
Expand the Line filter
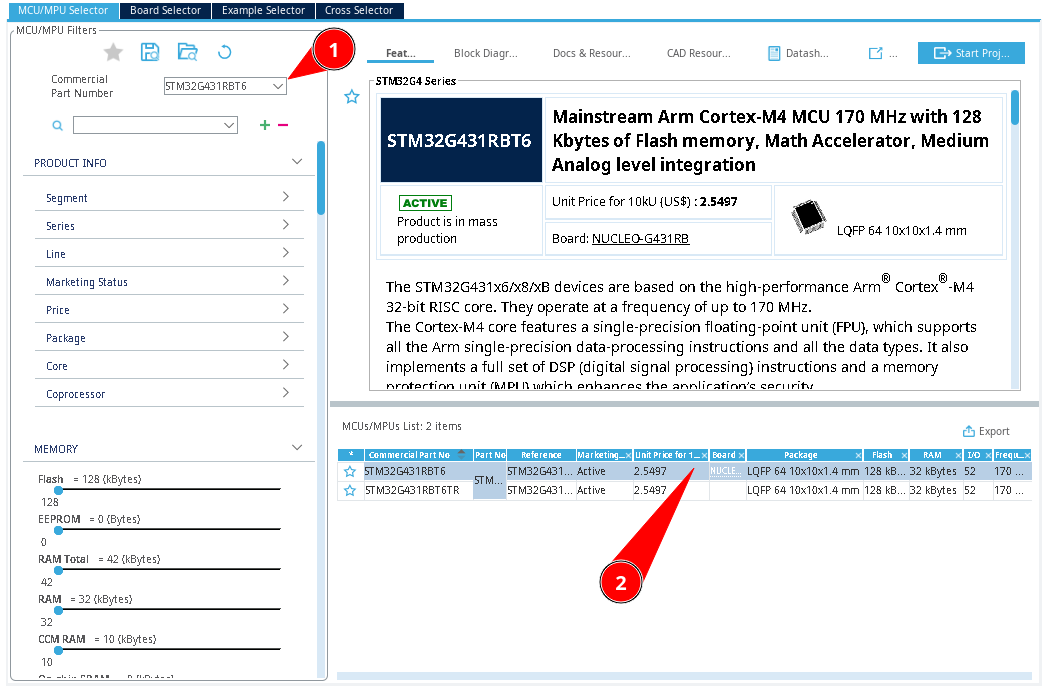pos(286,253)
